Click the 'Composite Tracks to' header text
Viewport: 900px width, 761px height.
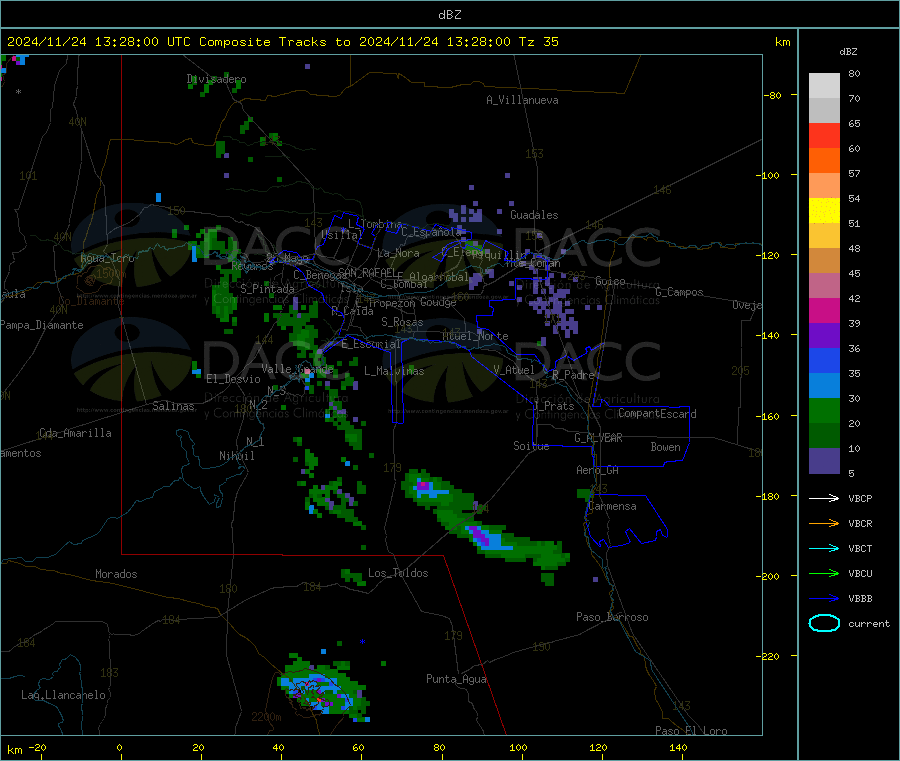click(x=274, y=42)
